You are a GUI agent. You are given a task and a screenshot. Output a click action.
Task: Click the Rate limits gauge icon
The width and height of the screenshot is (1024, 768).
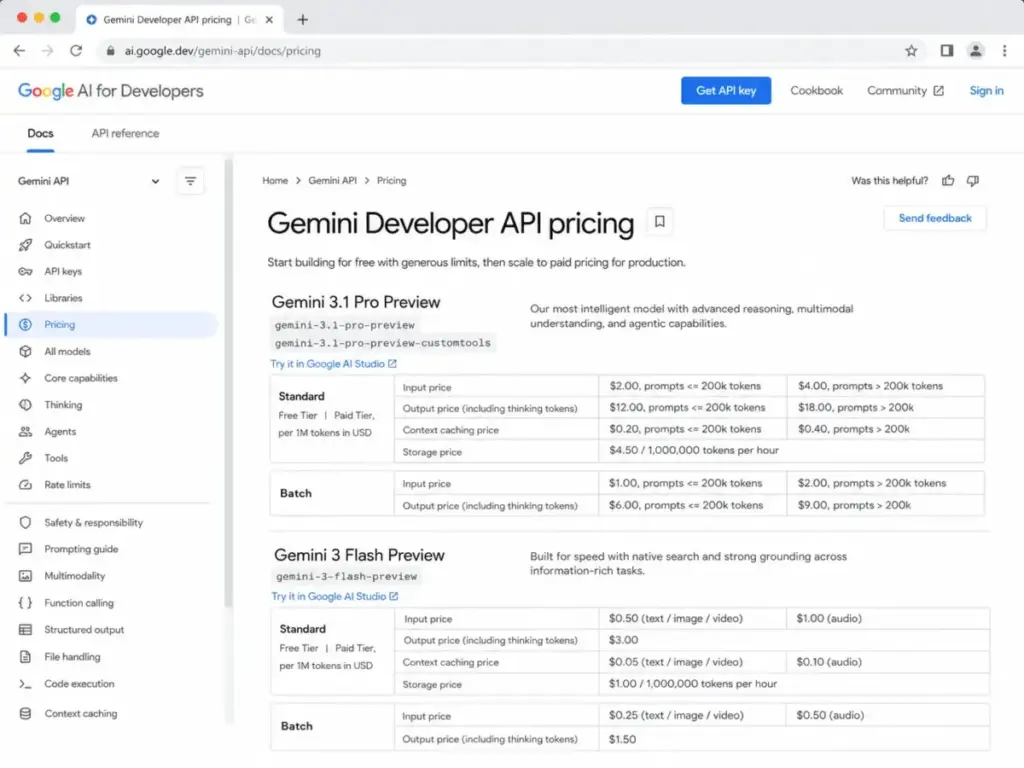[25, 485]
